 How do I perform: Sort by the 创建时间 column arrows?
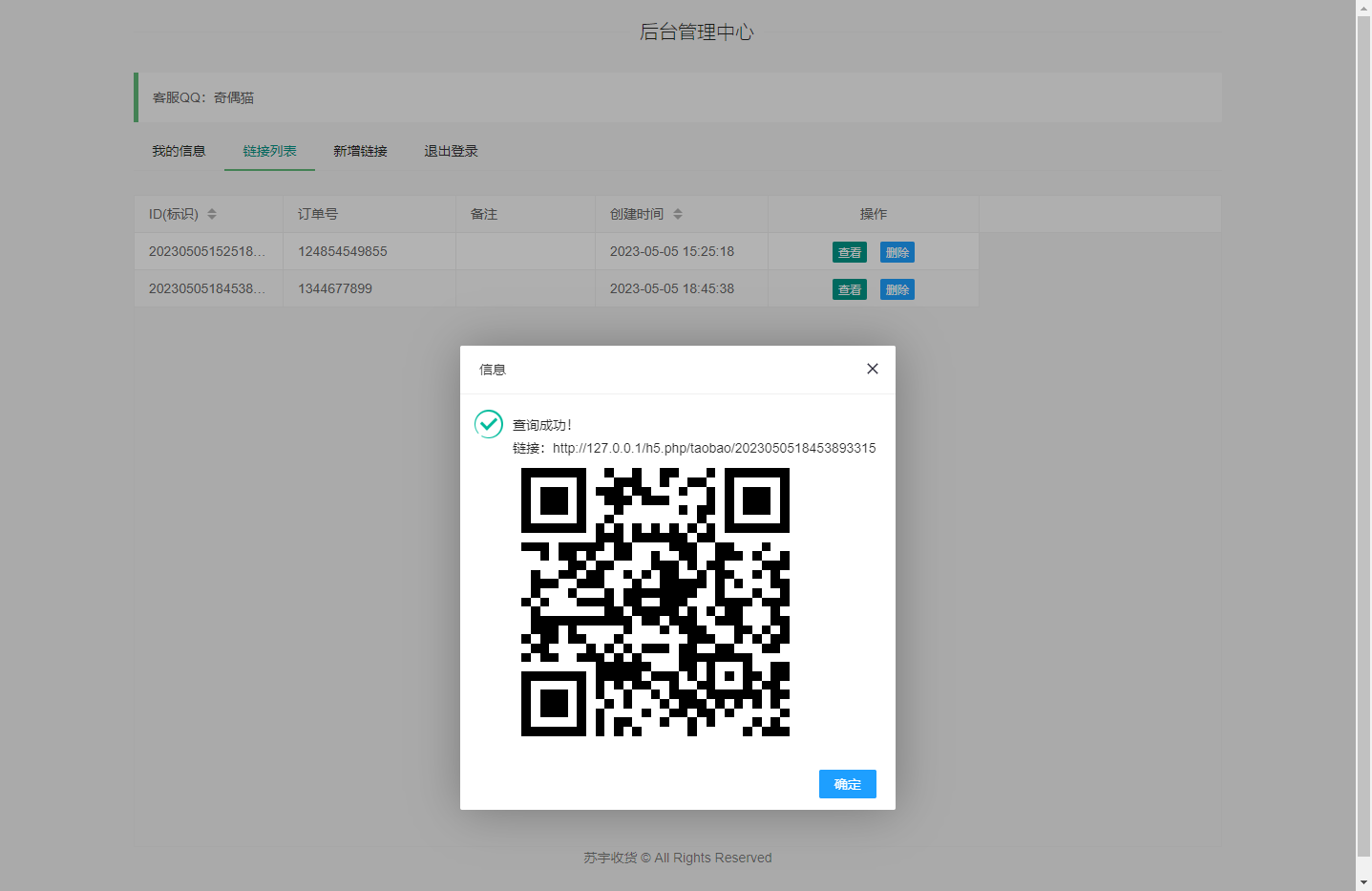(x=678, y=214)
